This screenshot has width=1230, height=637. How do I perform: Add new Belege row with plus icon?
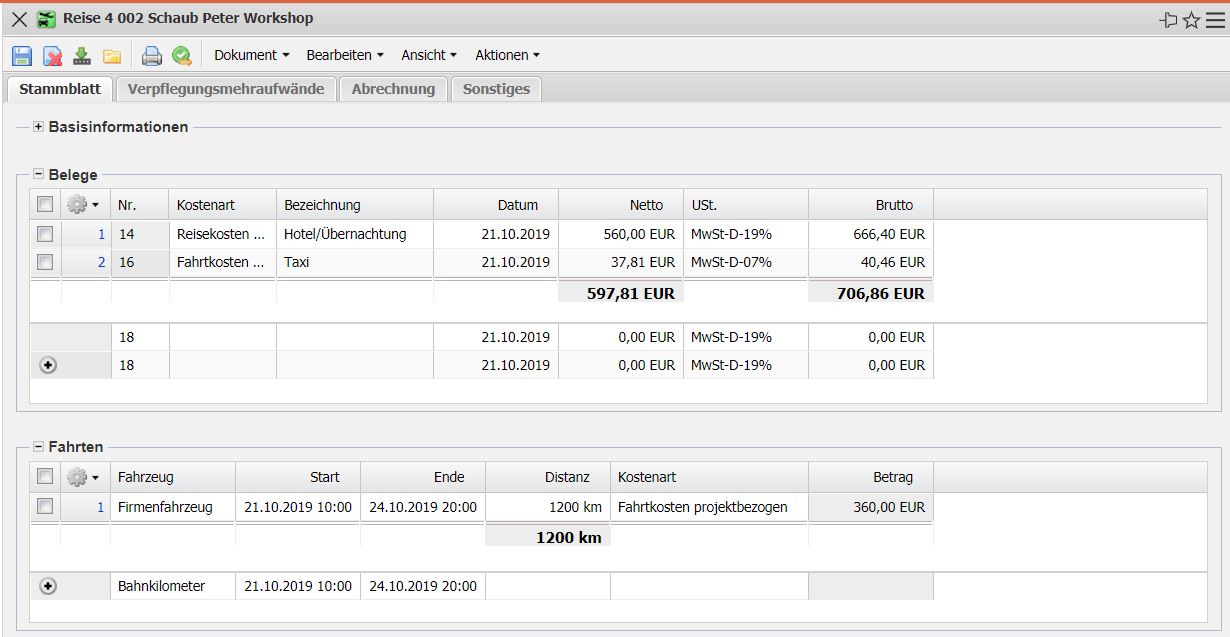pyautogui.click(x=47, y=365)
